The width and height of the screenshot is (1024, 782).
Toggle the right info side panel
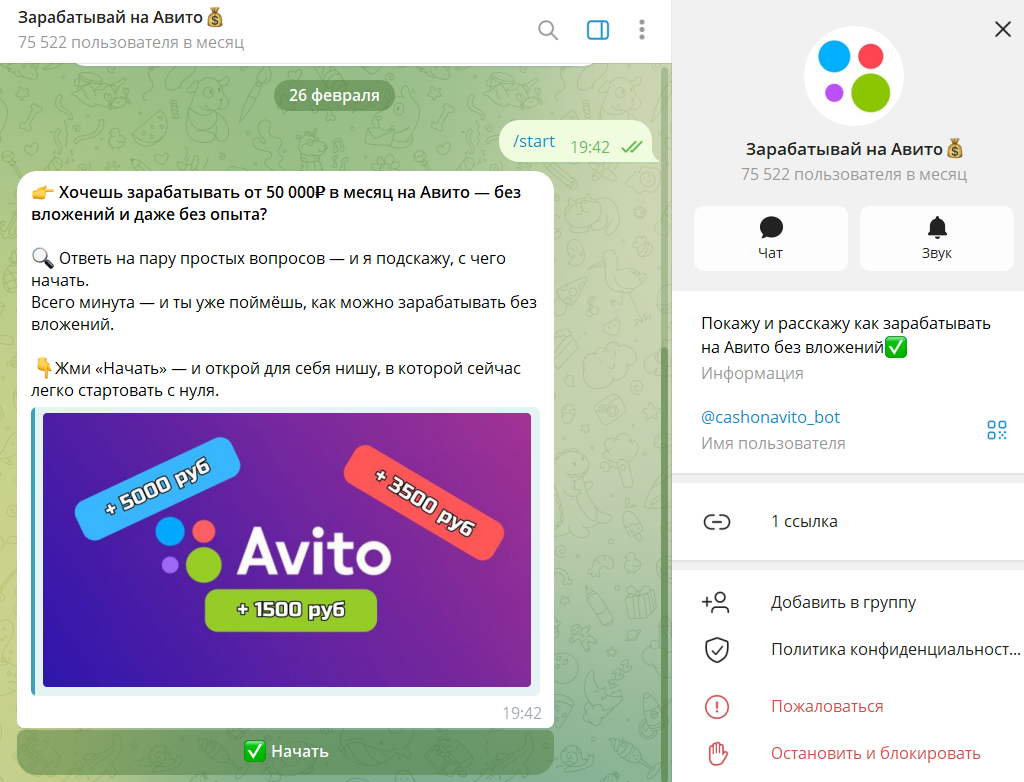[598, 30]
